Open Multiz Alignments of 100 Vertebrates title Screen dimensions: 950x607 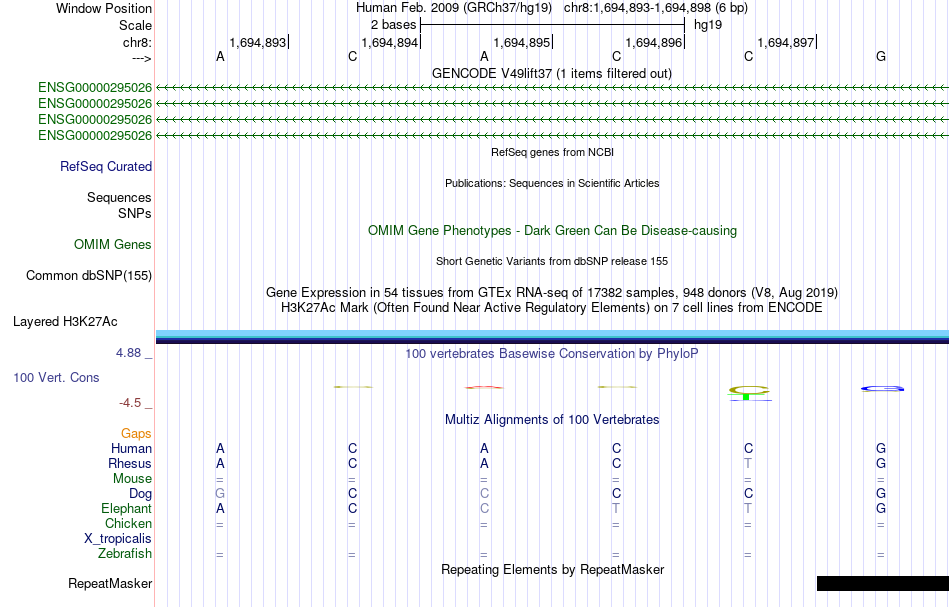(x=552, y=419)
